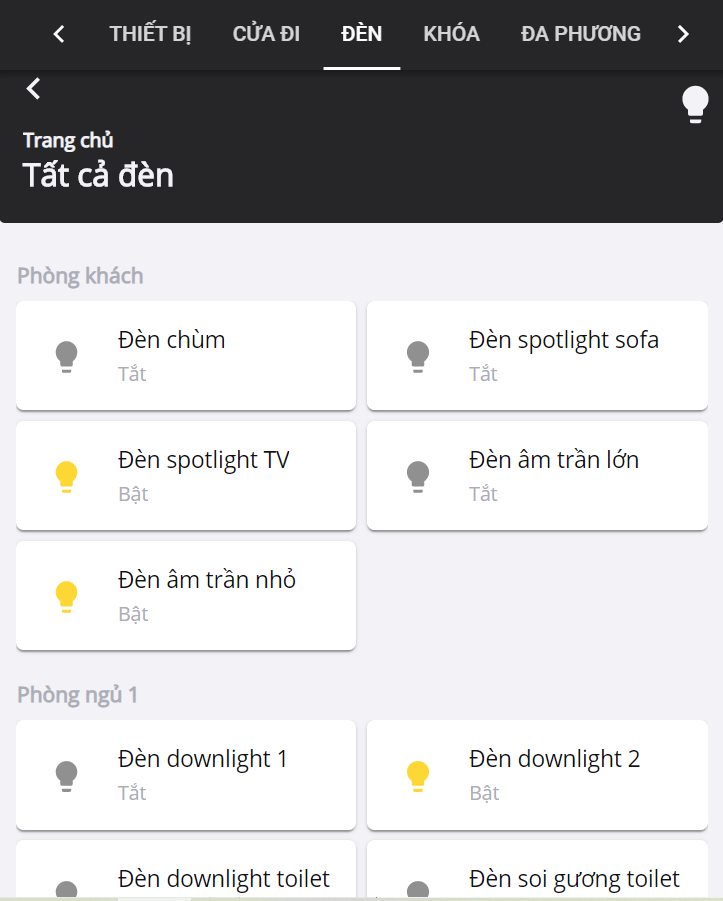Click the lit Đèn spotlight TV bulb

tap(66, 476)
